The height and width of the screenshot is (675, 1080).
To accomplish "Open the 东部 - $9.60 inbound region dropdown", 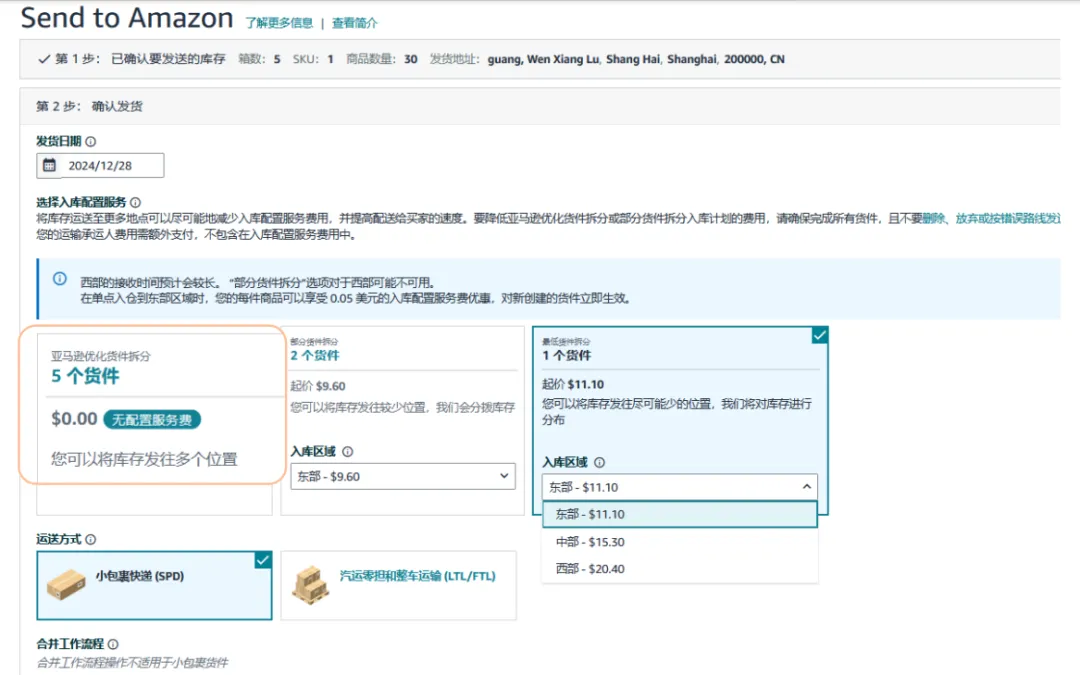I will point(403,477).
